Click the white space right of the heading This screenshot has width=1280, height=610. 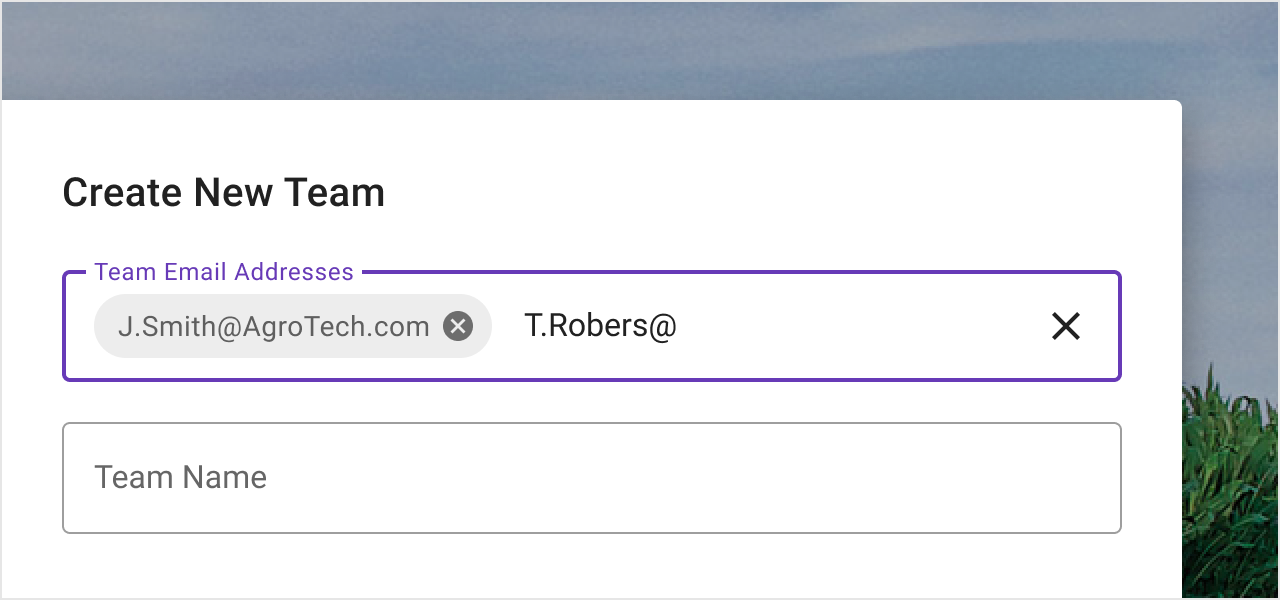(x=780, y=192)
